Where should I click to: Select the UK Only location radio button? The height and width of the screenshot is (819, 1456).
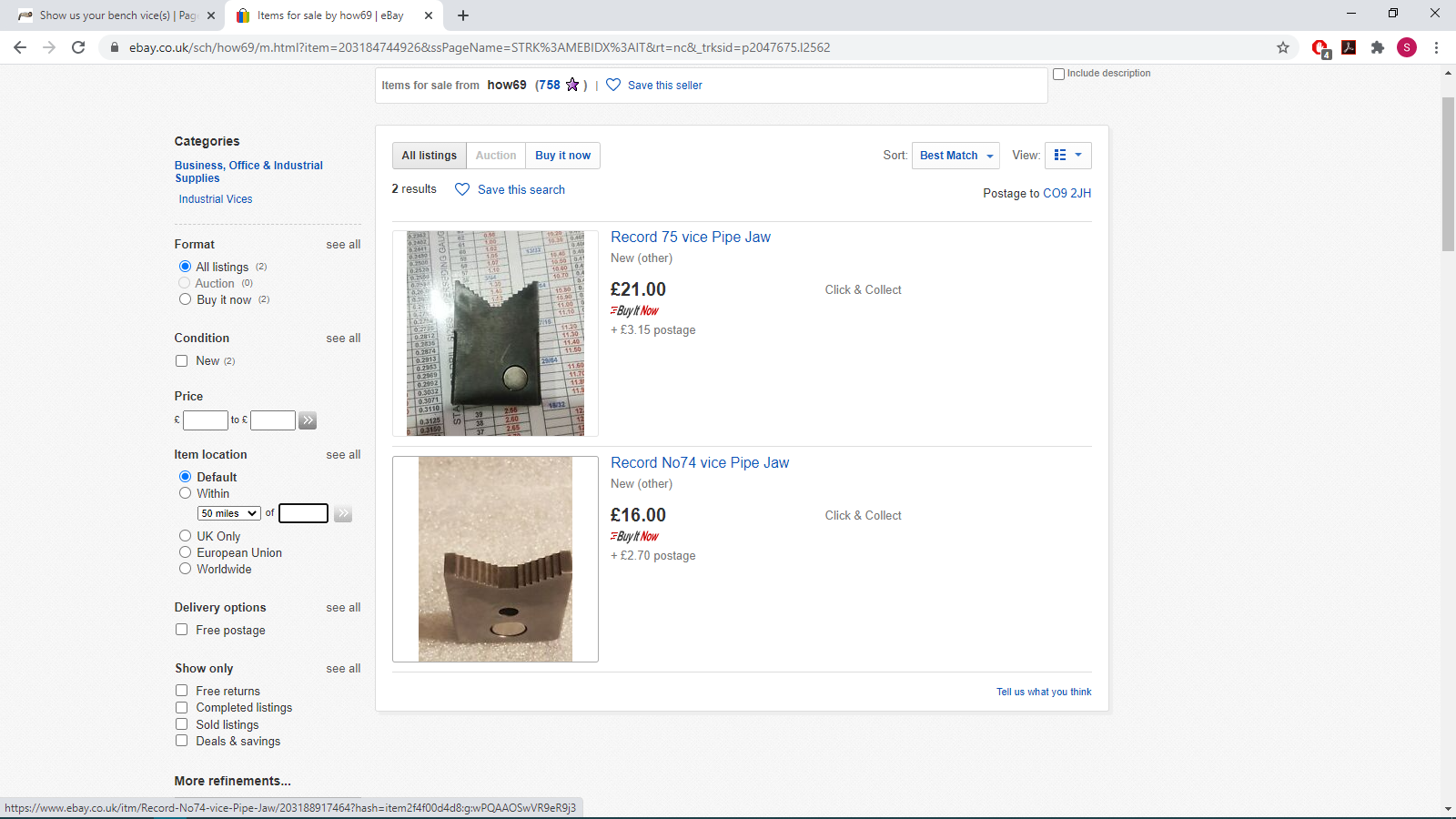click(185, 536)
